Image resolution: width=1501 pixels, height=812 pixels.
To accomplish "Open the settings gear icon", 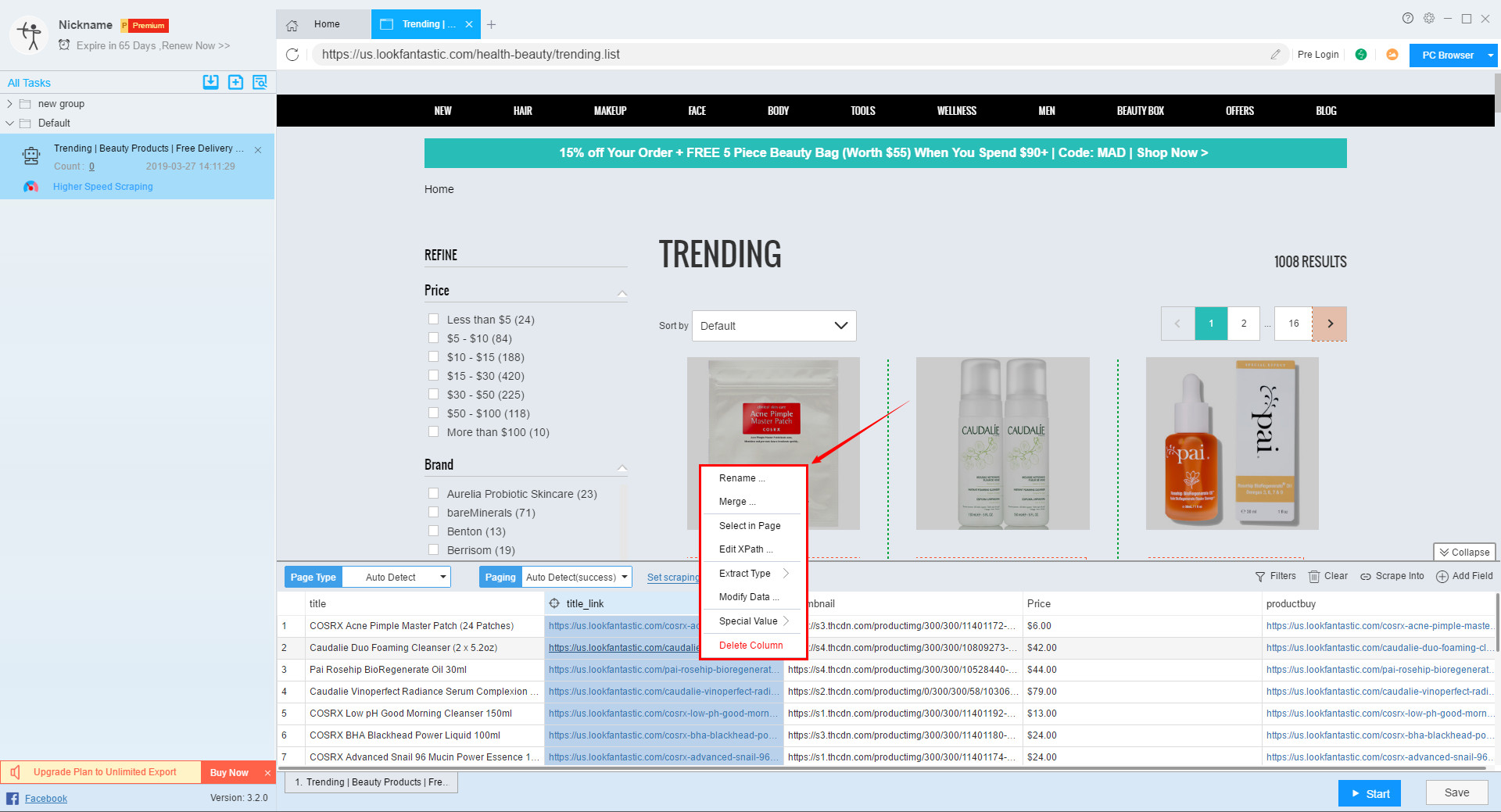I will [x=1429, y=18].
